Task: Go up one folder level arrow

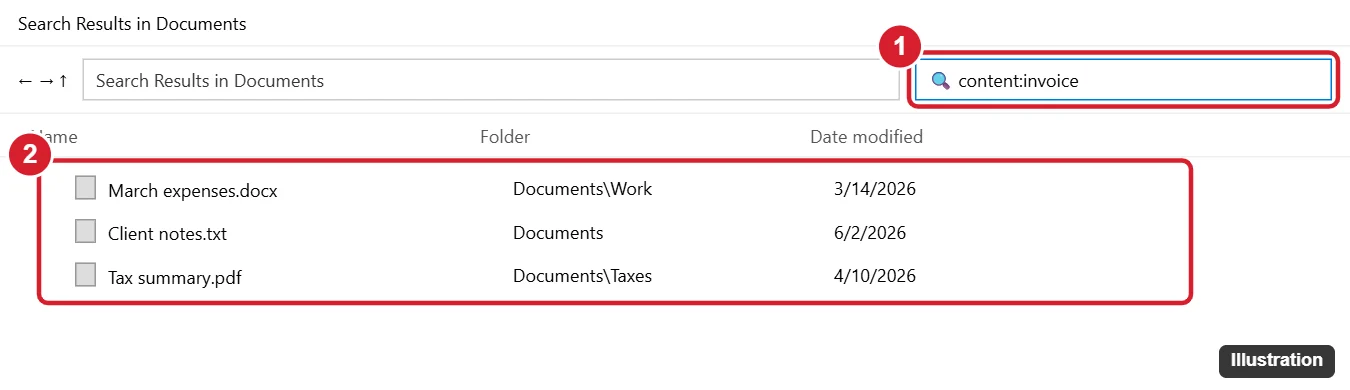Action: tap(63, 81)
